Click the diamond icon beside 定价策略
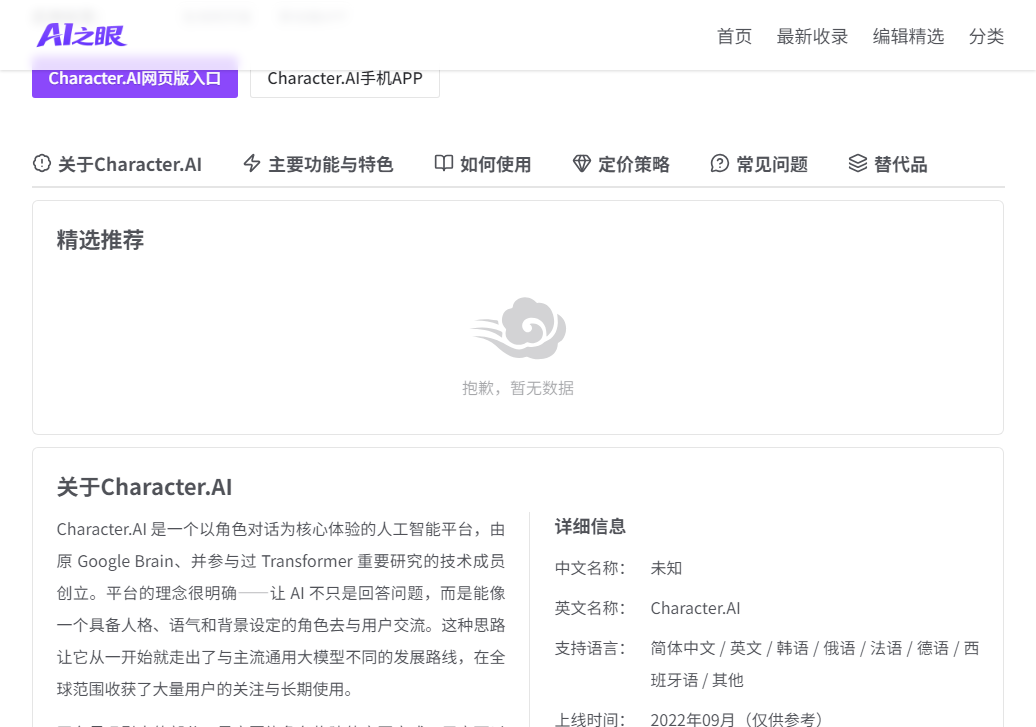 pos(581,163)
